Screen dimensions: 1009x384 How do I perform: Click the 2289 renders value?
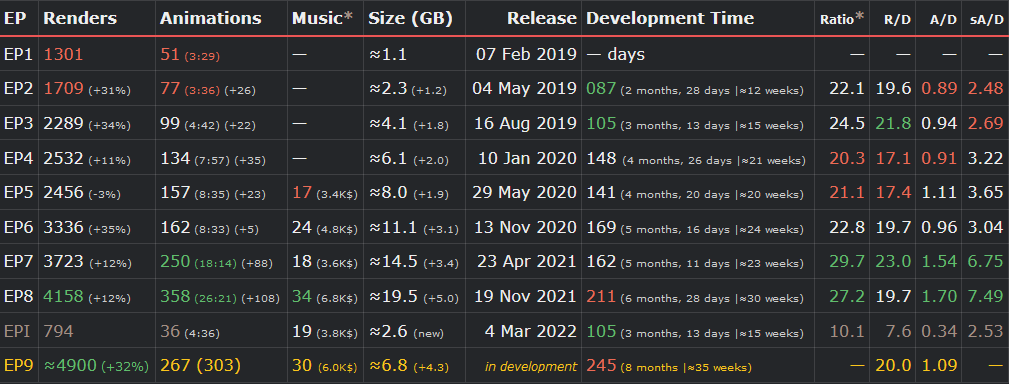click(x=63, y=123)
